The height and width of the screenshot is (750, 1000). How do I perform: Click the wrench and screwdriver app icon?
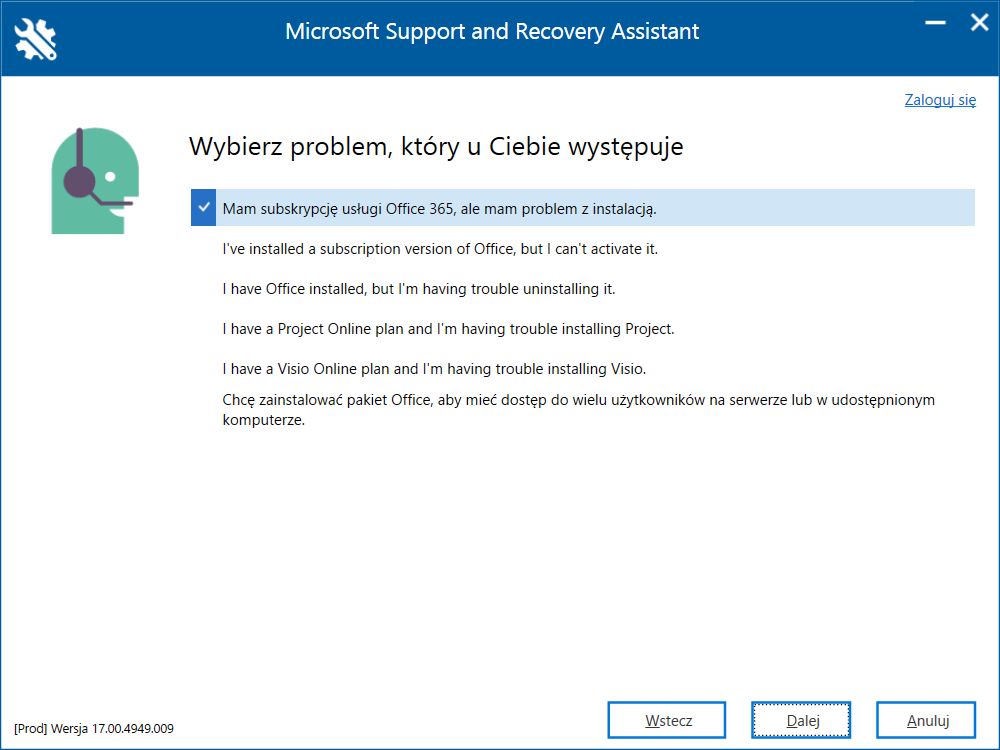pos(36,39)
